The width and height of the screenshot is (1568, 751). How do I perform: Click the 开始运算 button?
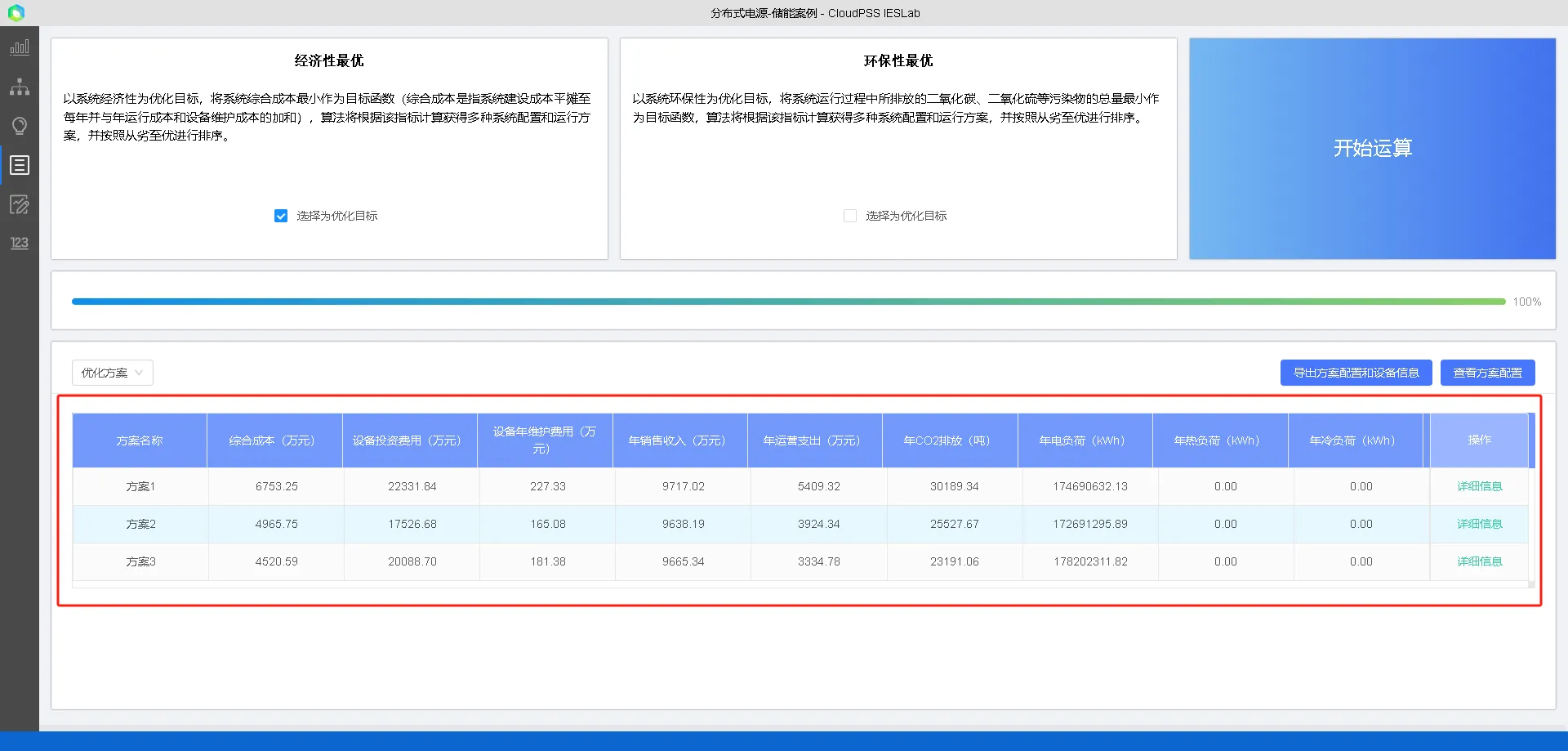pyautogui.click(x=1372, y=149)
